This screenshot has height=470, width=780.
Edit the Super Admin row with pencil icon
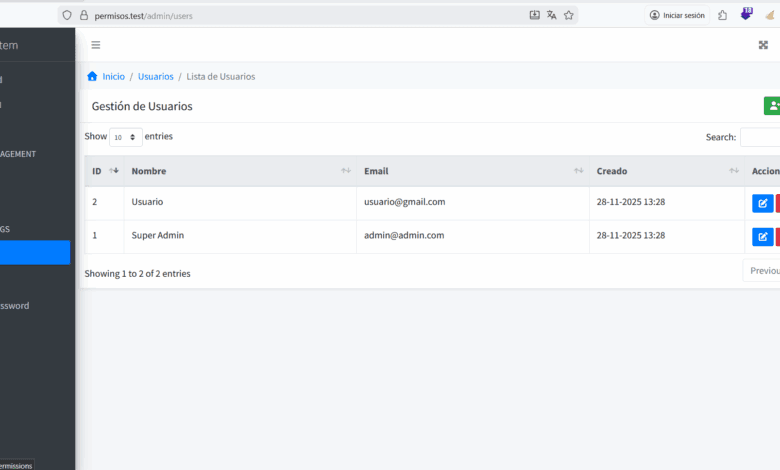[x=762, y=237]
